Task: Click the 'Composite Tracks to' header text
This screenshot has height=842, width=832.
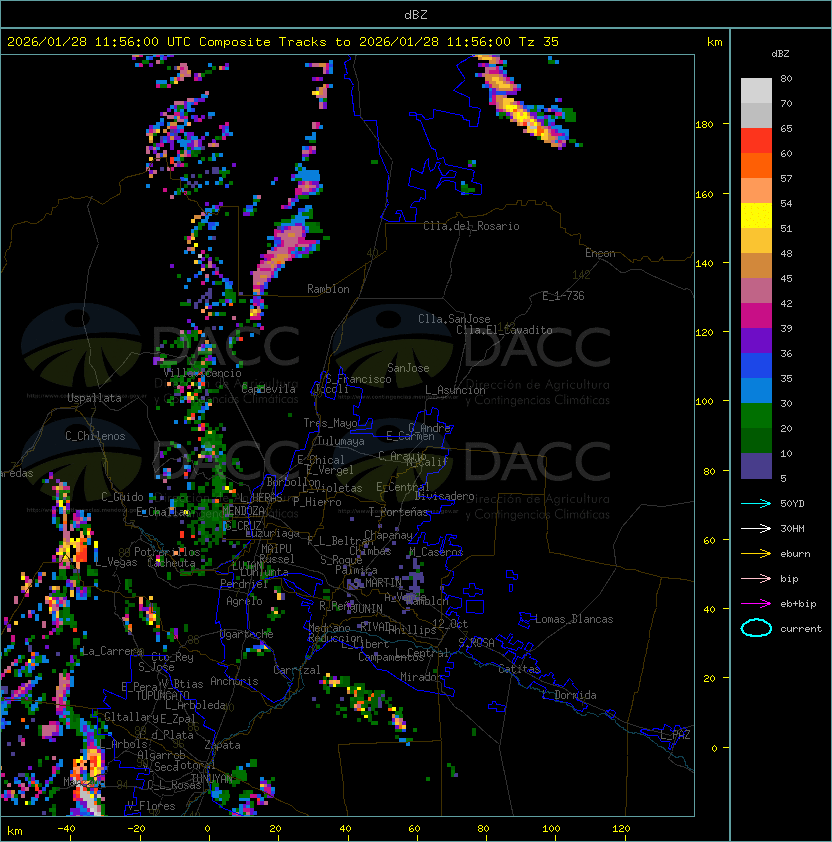Action: [x=277, y=42]
